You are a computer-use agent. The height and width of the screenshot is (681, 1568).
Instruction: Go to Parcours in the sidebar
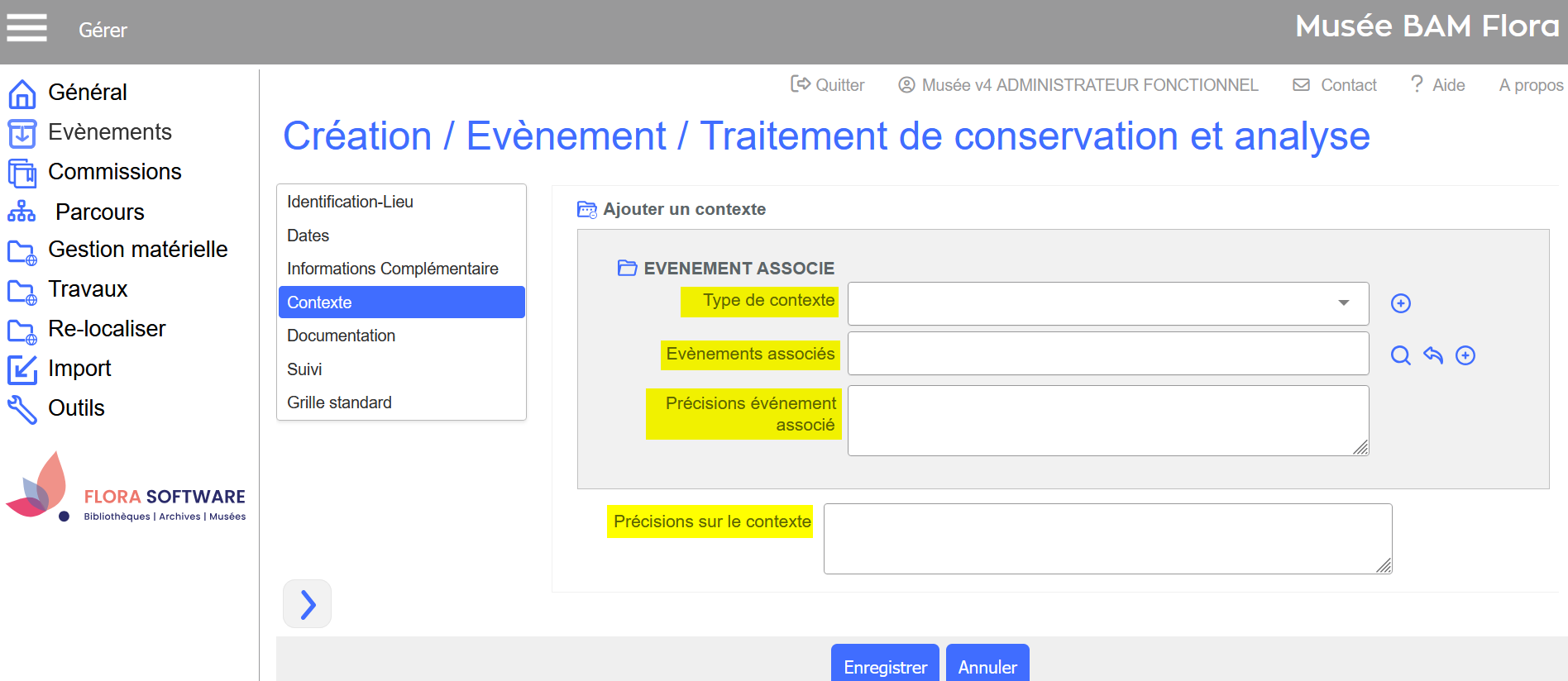click(99, 212)
